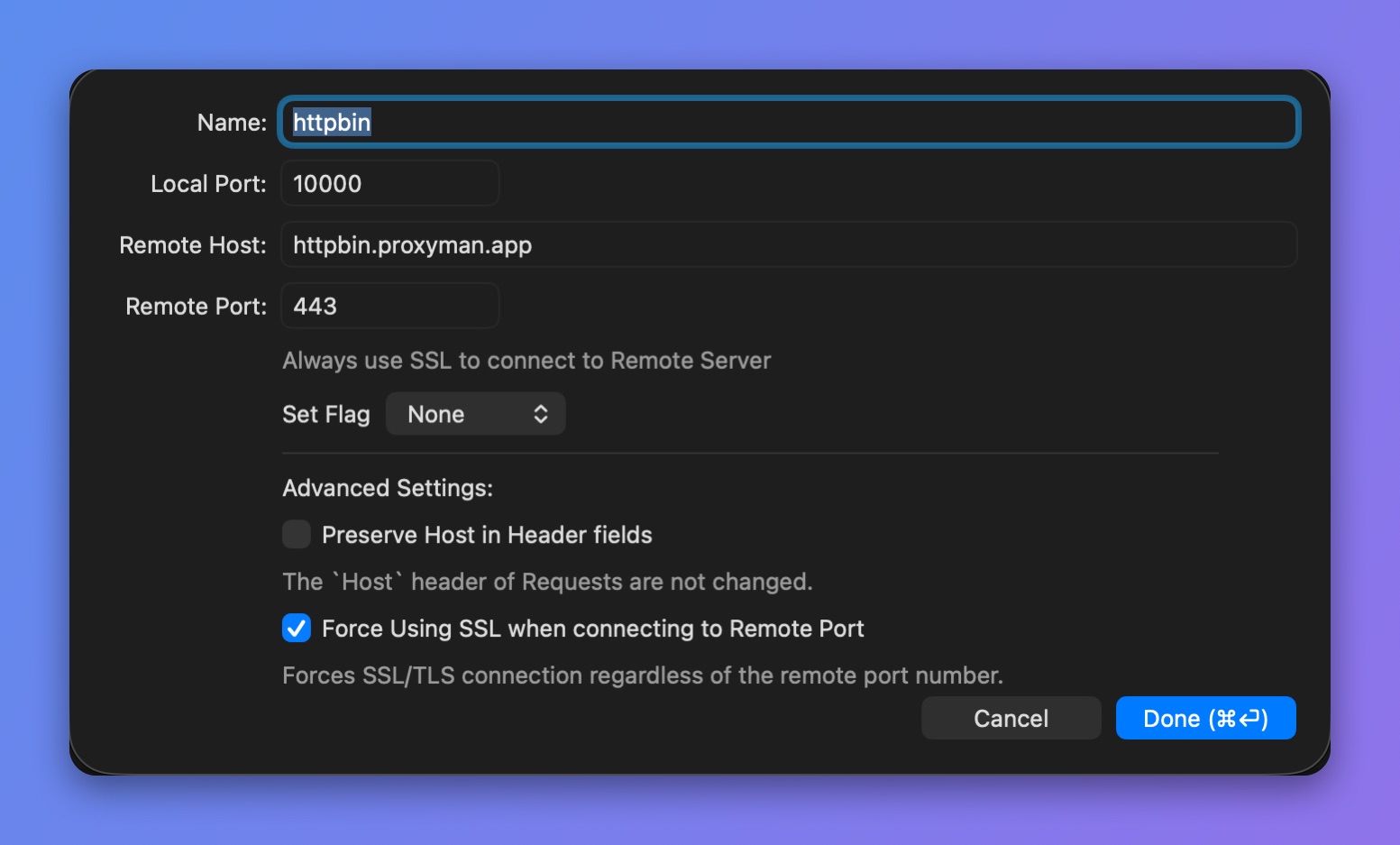Image resolution: width=1400 pixels, height=845 pixels.
Task: Click the 'Advanced Settings:' heading
Action: pos(388,488)
